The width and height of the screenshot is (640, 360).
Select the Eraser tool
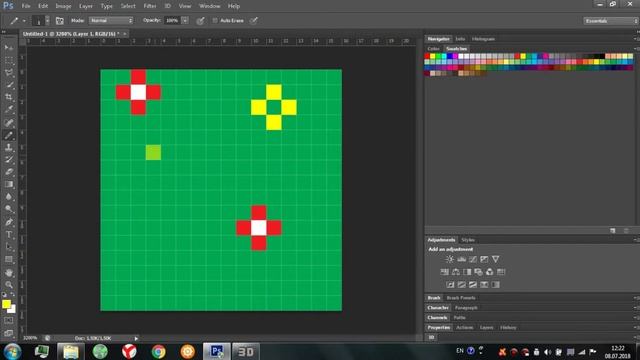[x=9, y=172]
